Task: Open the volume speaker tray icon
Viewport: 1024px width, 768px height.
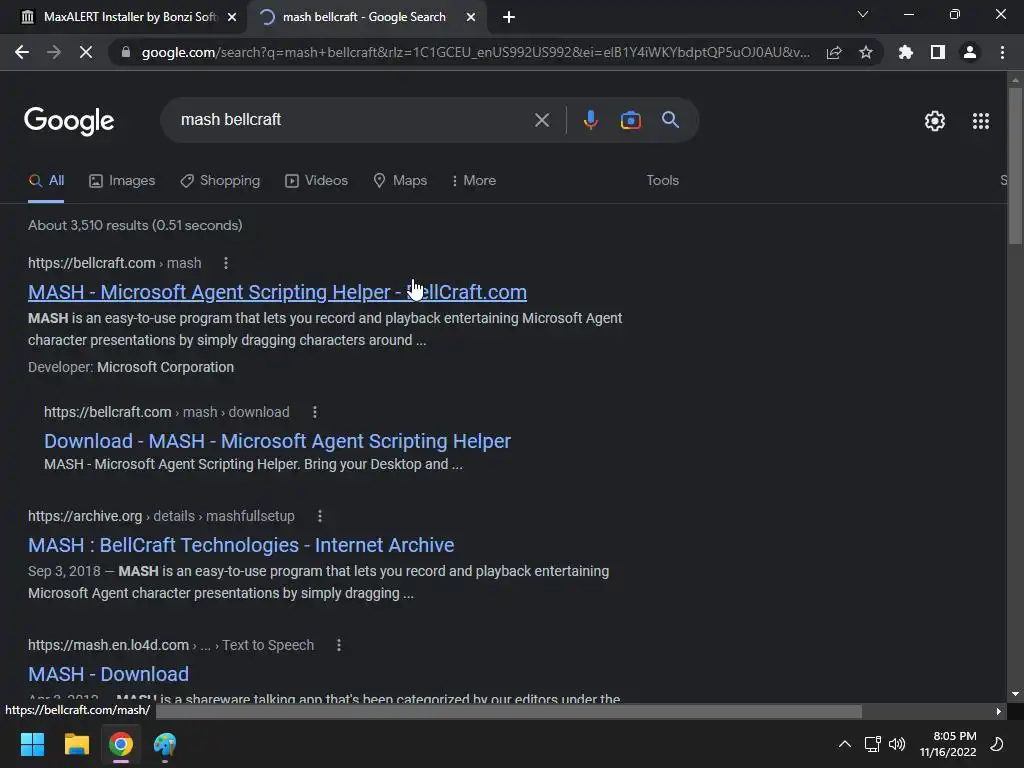Action: pos(897,744)
